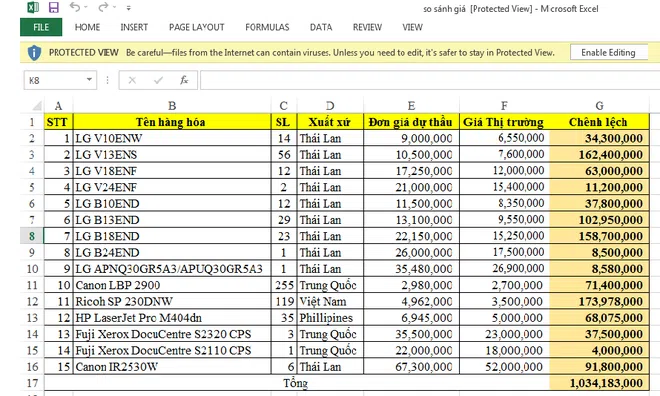Click the Select All corner triangle
Screen dimensions: 660x396
click(x=36, y=105)
